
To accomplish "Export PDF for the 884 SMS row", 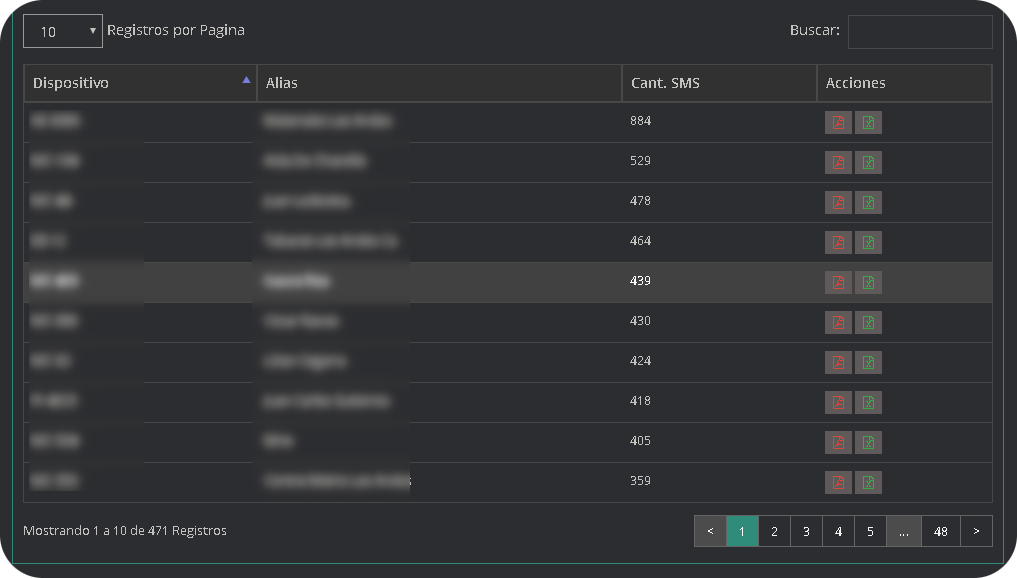I will tap(838, 122).
